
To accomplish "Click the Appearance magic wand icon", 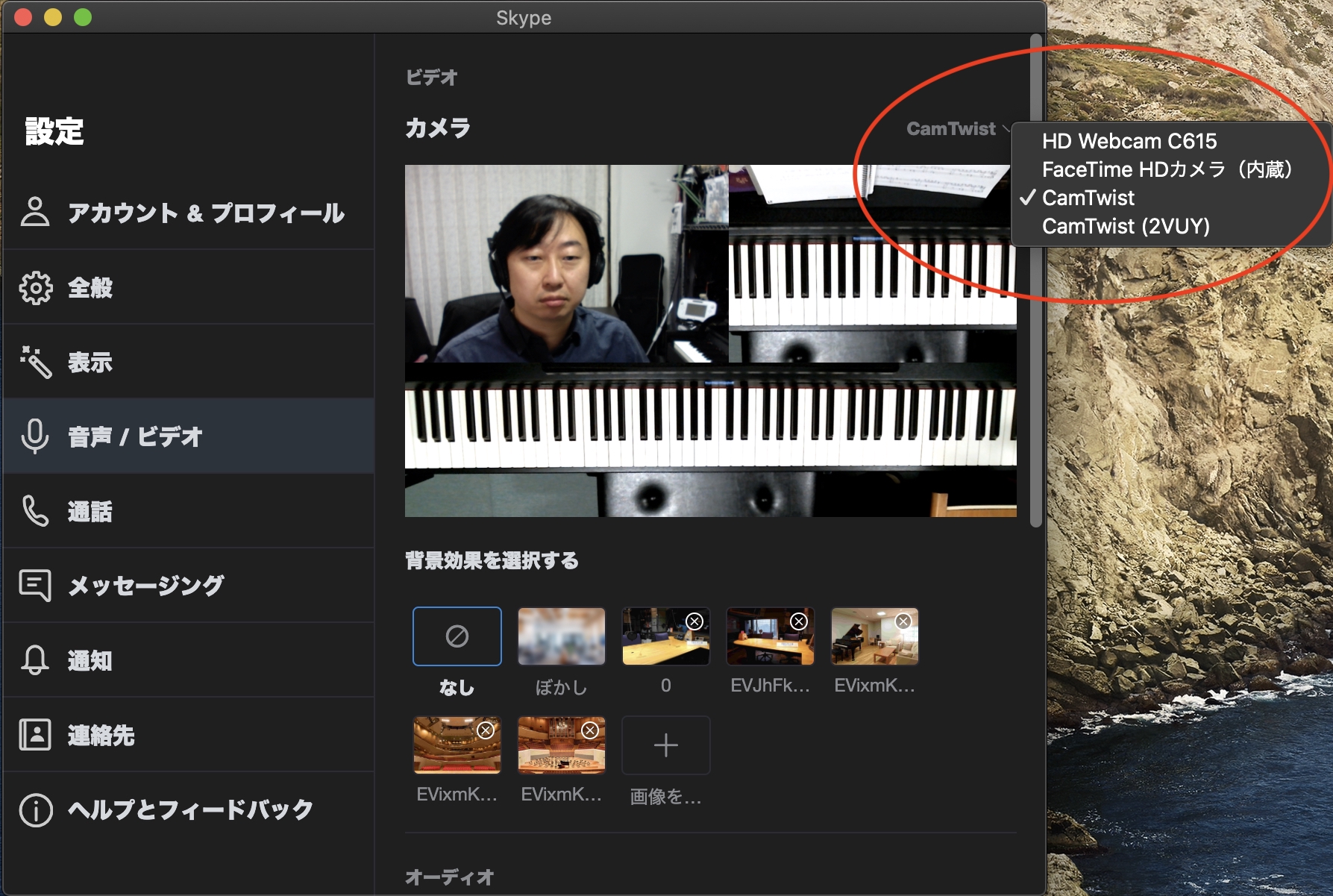I will (x=35, y=362).
